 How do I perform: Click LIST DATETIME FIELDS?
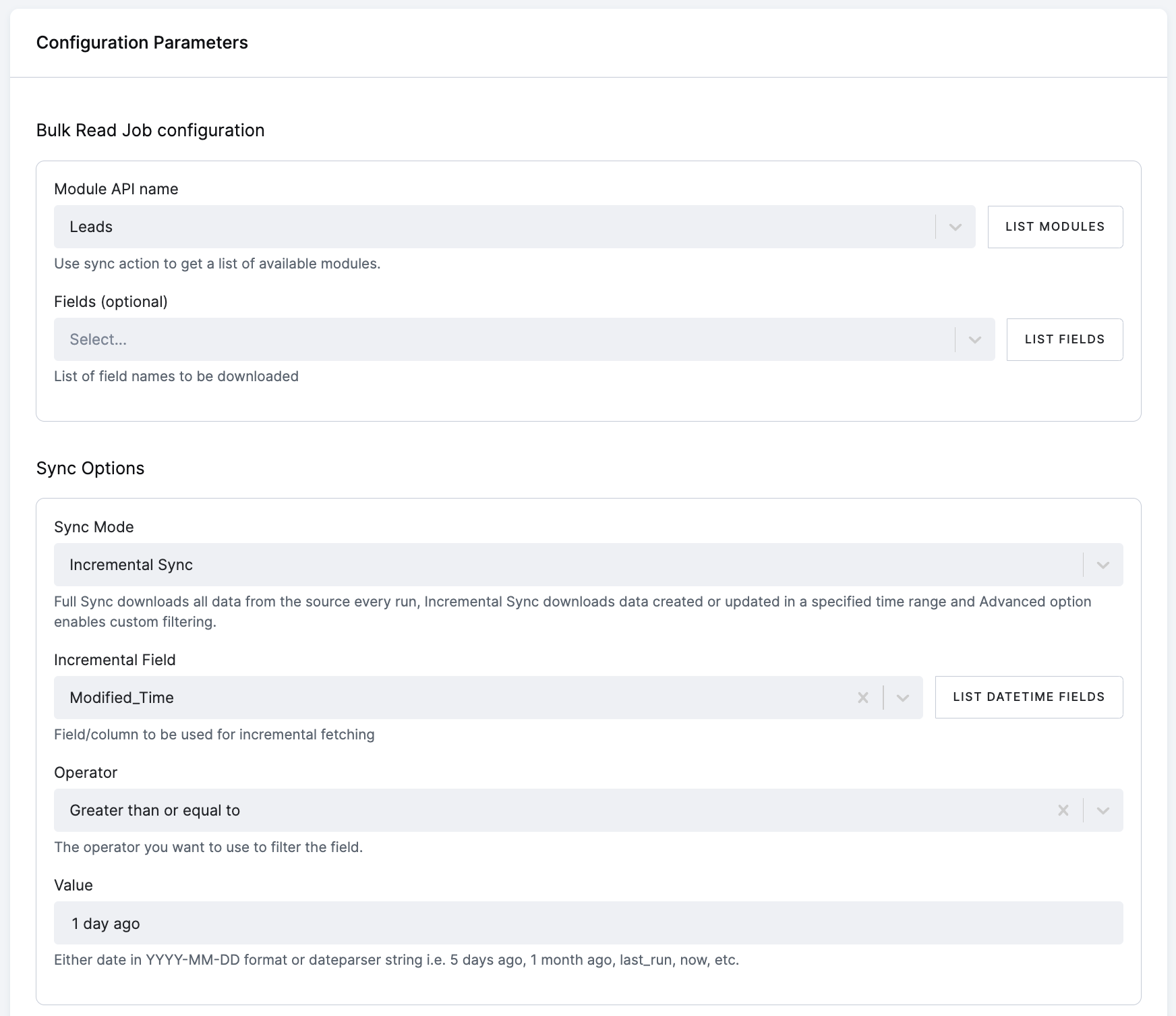[x=1028, y=697]
